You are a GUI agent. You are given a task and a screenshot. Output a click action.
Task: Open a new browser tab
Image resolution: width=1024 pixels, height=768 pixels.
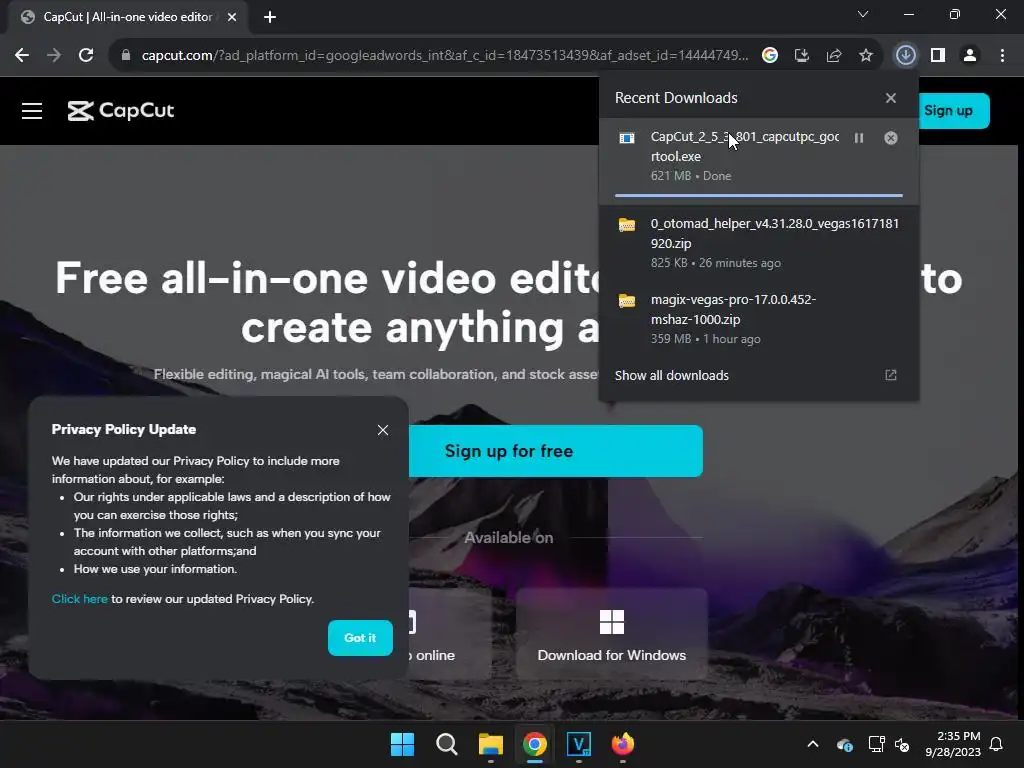coord(270,17)
